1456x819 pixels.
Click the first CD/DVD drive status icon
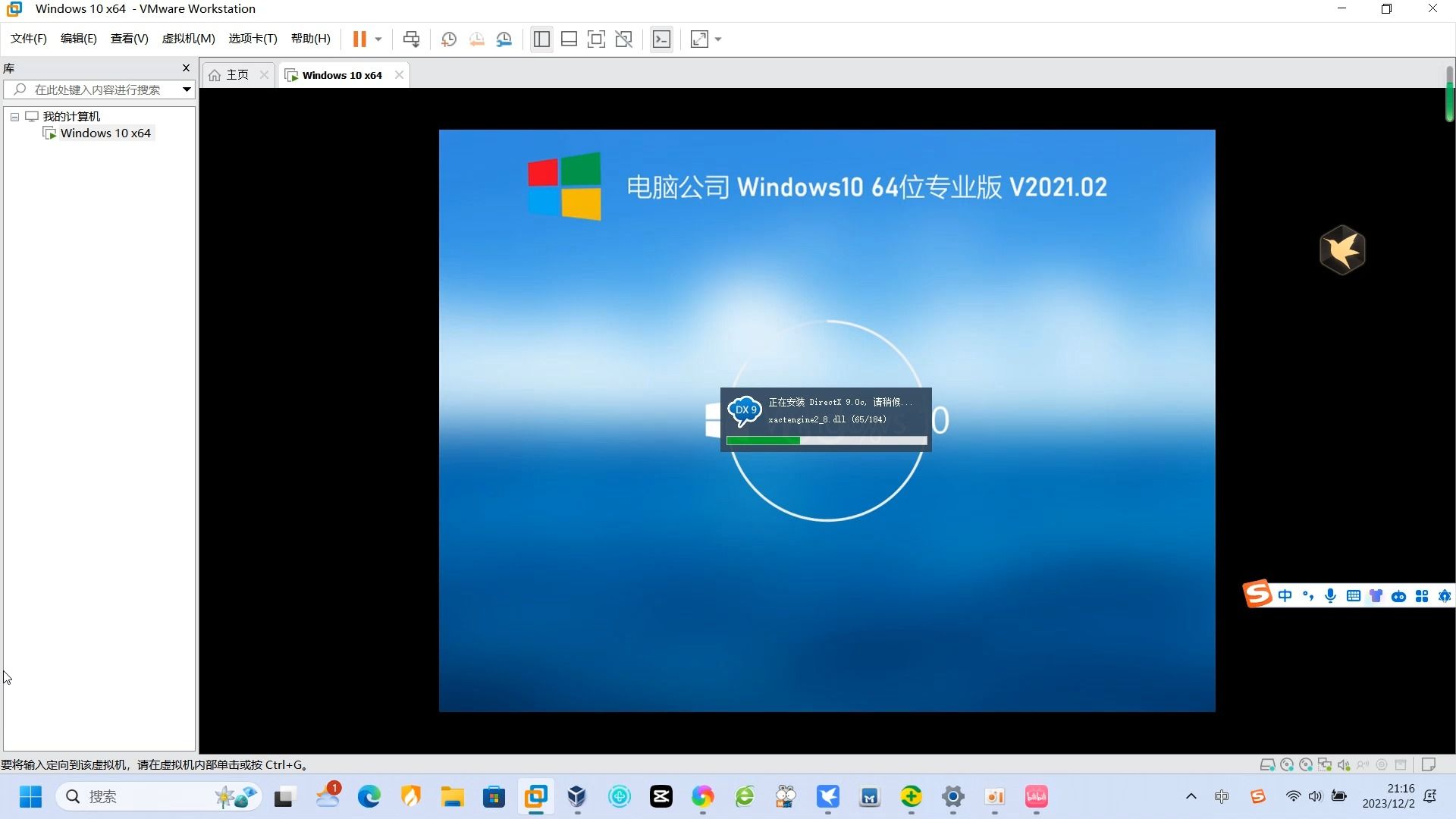tap(1287, 764)
